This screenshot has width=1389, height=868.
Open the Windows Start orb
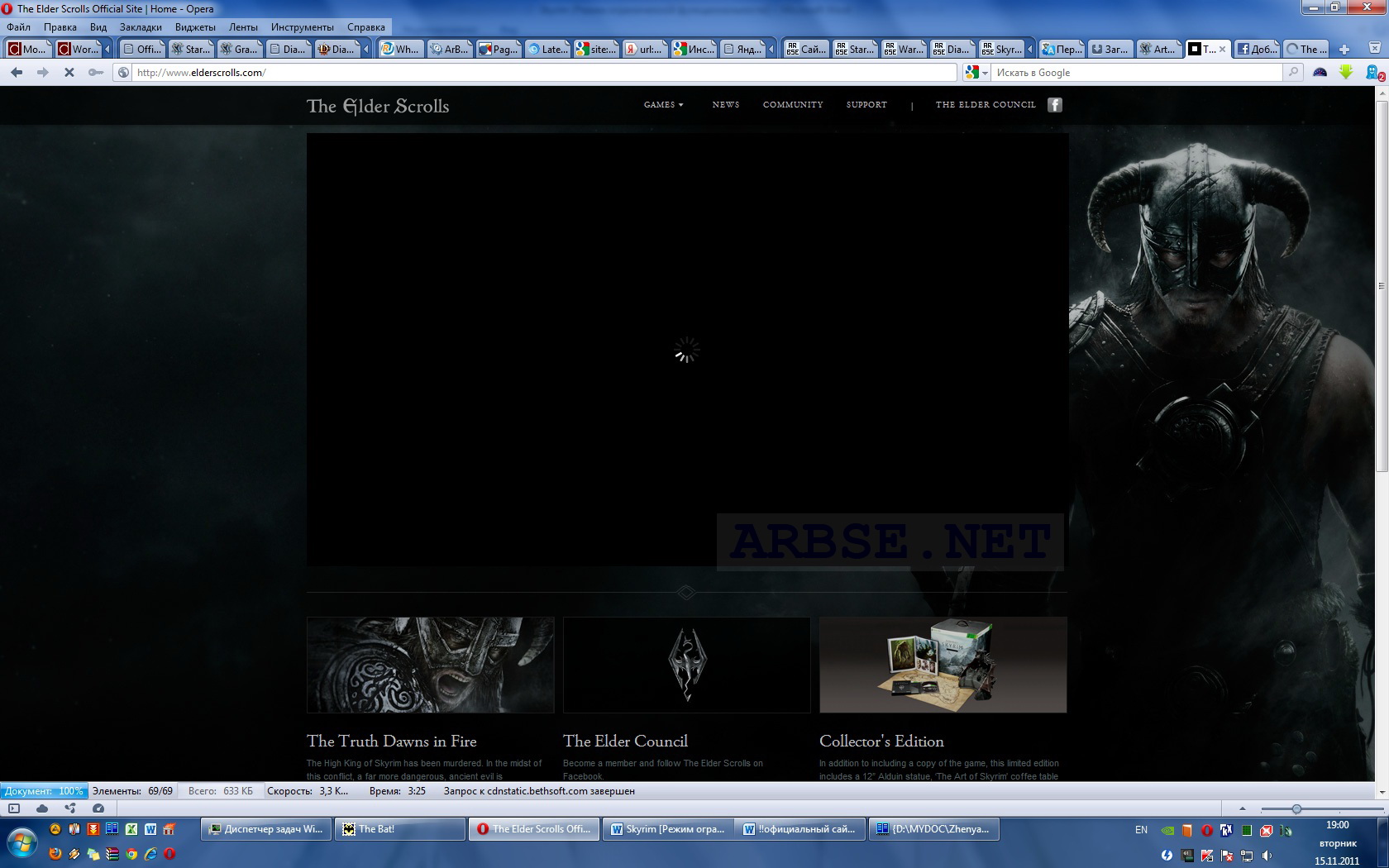[22, 843]
